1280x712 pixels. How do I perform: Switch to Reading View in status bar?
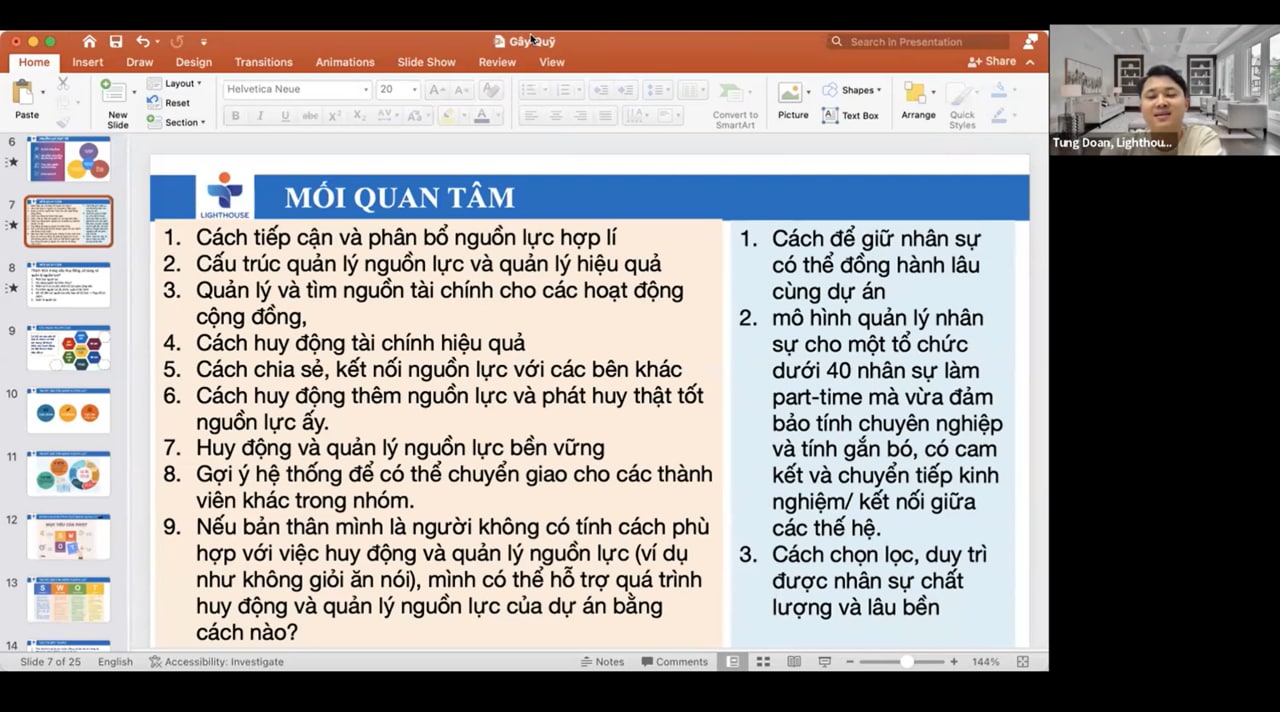click(794, 662)
